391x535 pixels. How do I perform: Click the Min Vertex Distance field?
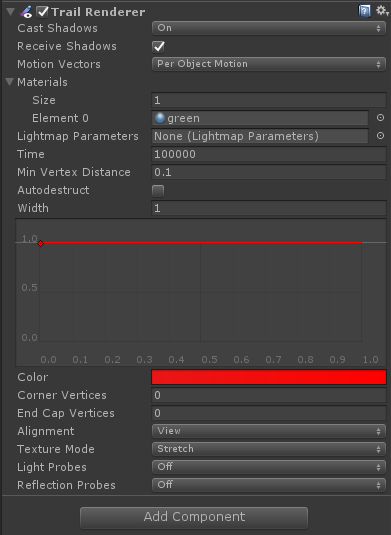pyautogui.click(x=269, y=172)
